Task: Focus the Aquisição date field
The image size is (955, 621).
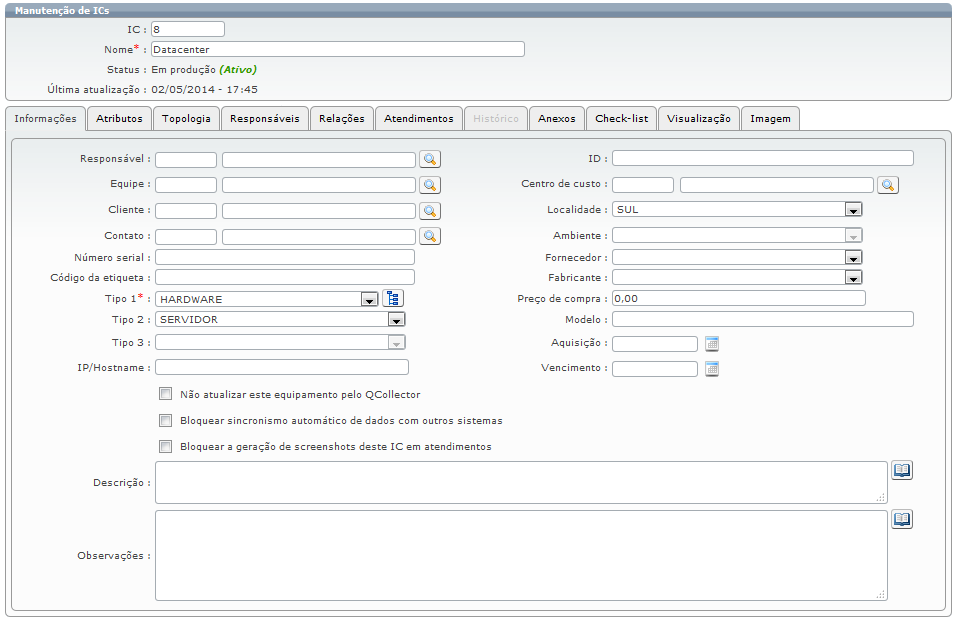Action: click(x=655, y=344)
